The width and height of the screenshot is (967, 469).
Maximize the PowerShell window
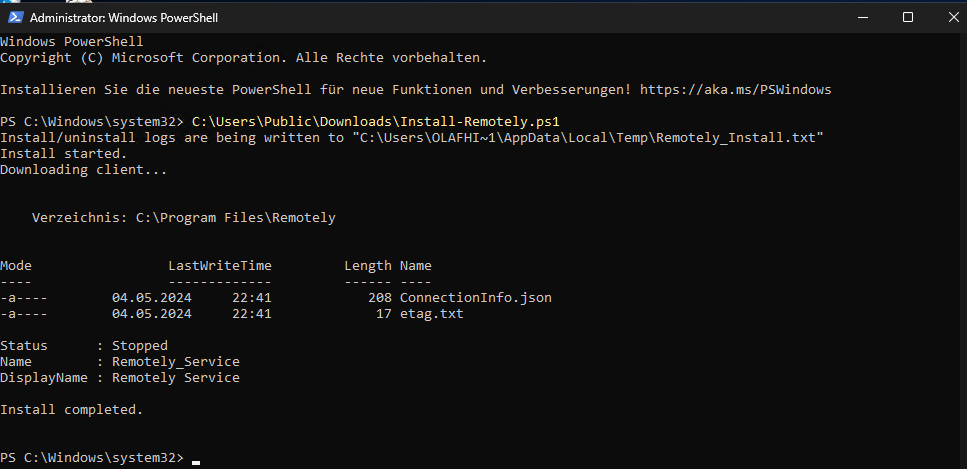coord(908,17)
